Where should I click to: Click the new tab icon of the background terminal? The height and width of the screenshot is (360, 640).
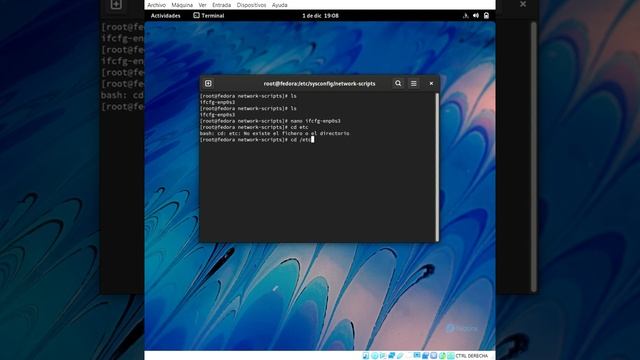click(116, 4)
